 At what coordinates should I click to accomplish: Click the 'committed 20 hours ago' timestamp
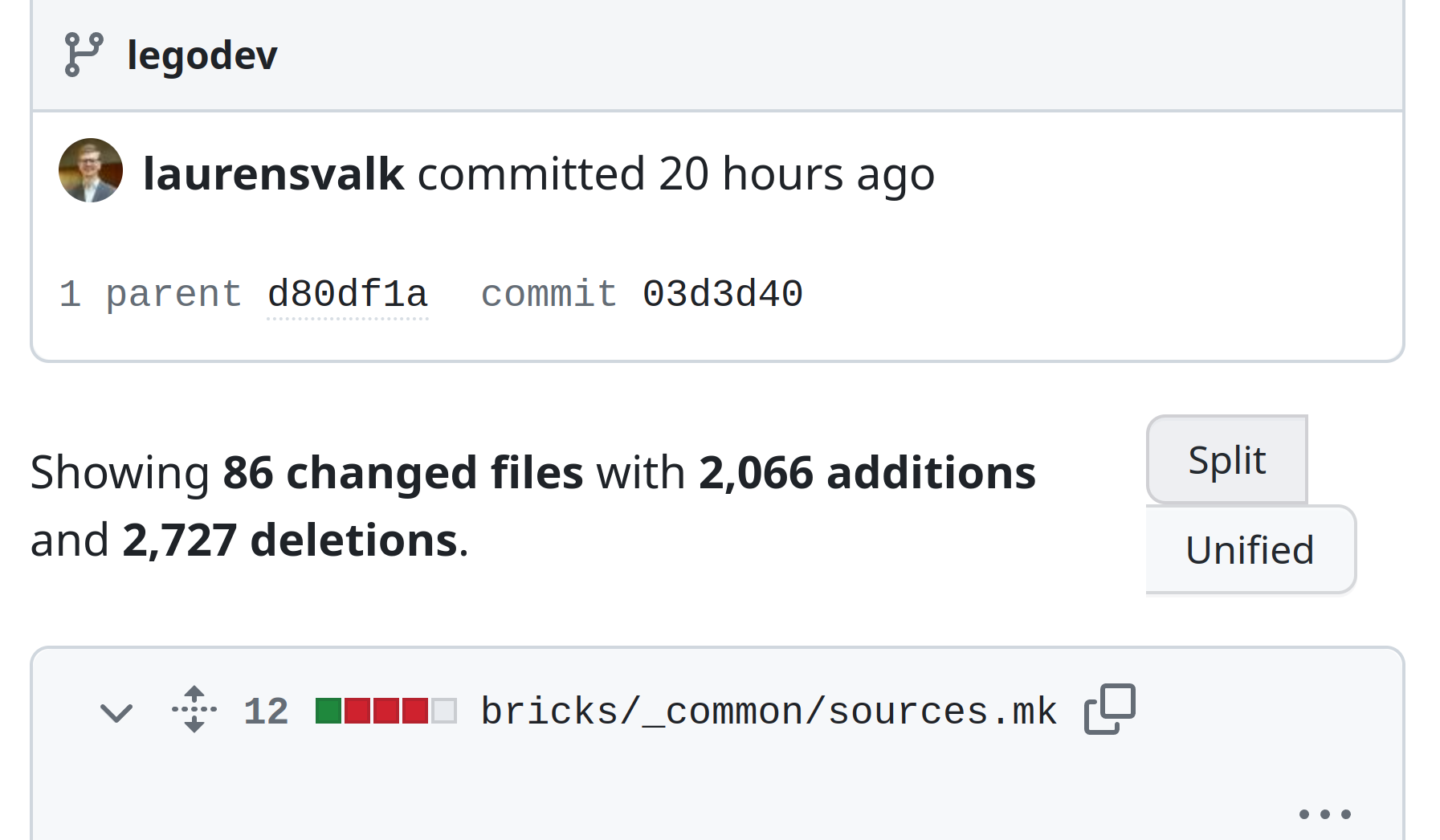click(676, 173)
